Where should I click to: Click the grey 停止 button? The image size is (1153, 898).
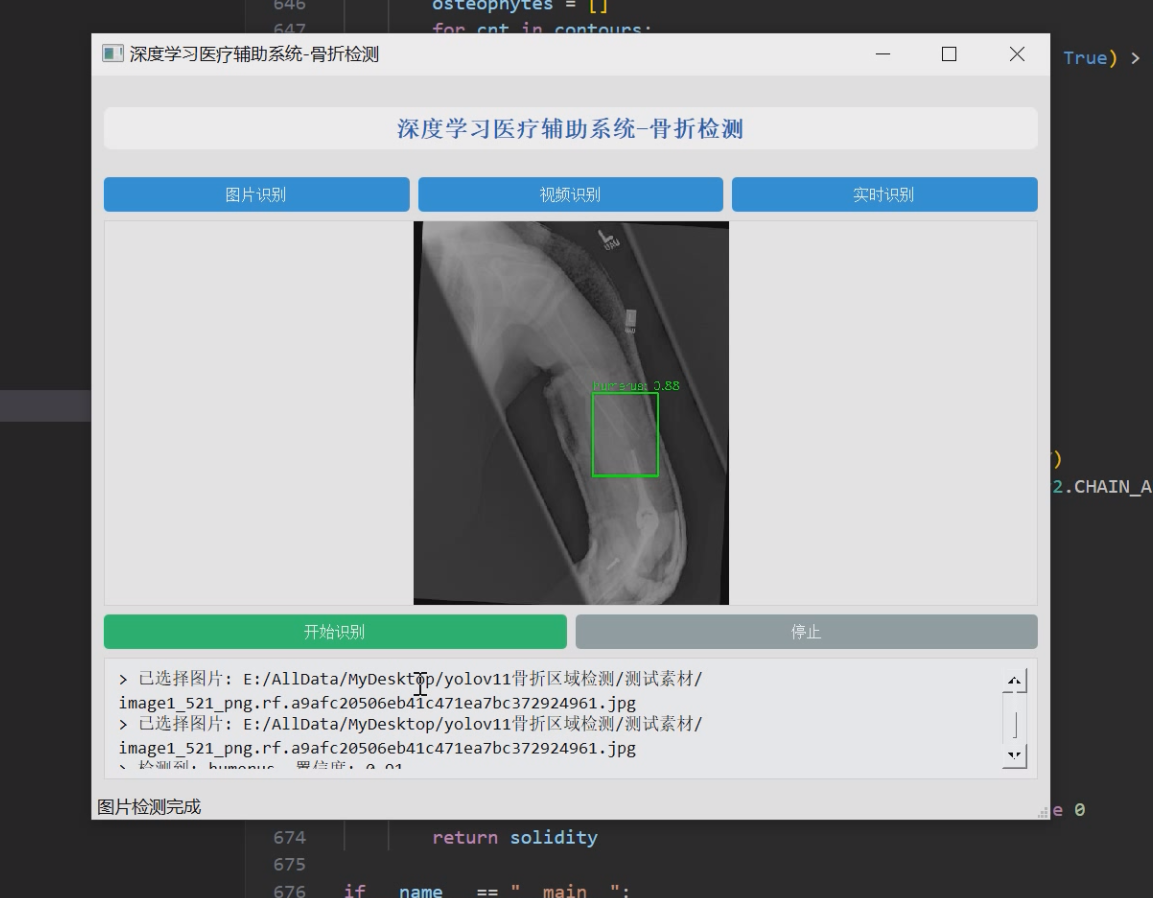(x=806, y=632)
